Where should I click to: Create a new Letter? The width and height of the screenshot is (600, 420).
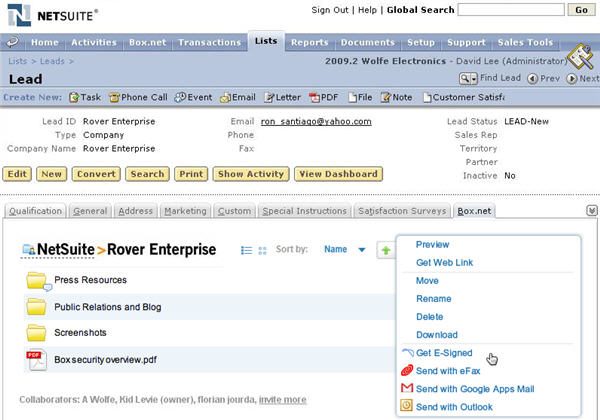[x=282, y=98]
